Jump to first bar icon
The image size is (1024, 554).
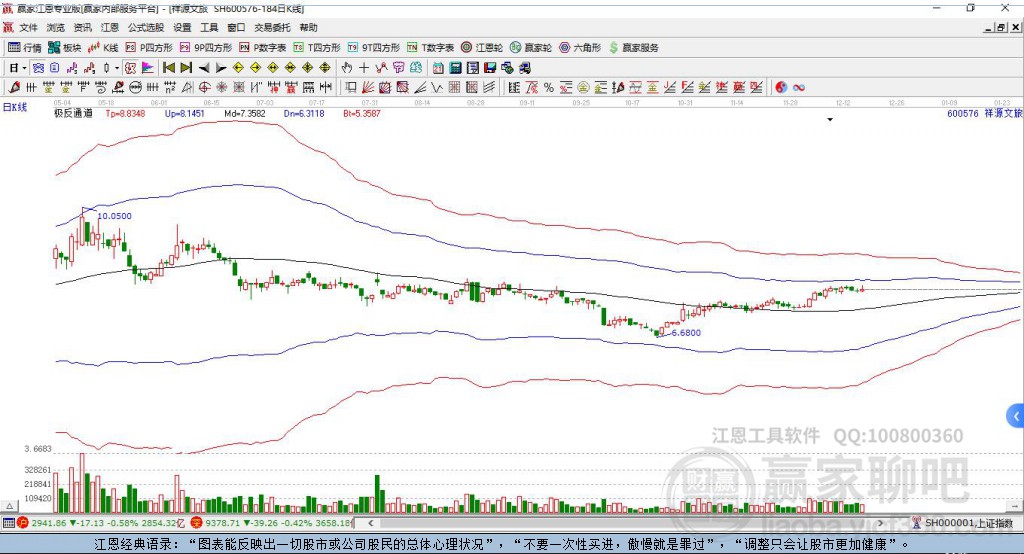click(168, 67)
